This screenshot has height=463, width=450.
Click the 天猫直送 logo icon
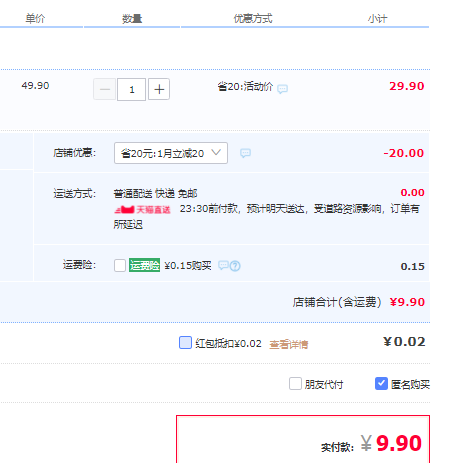[142, 209]
